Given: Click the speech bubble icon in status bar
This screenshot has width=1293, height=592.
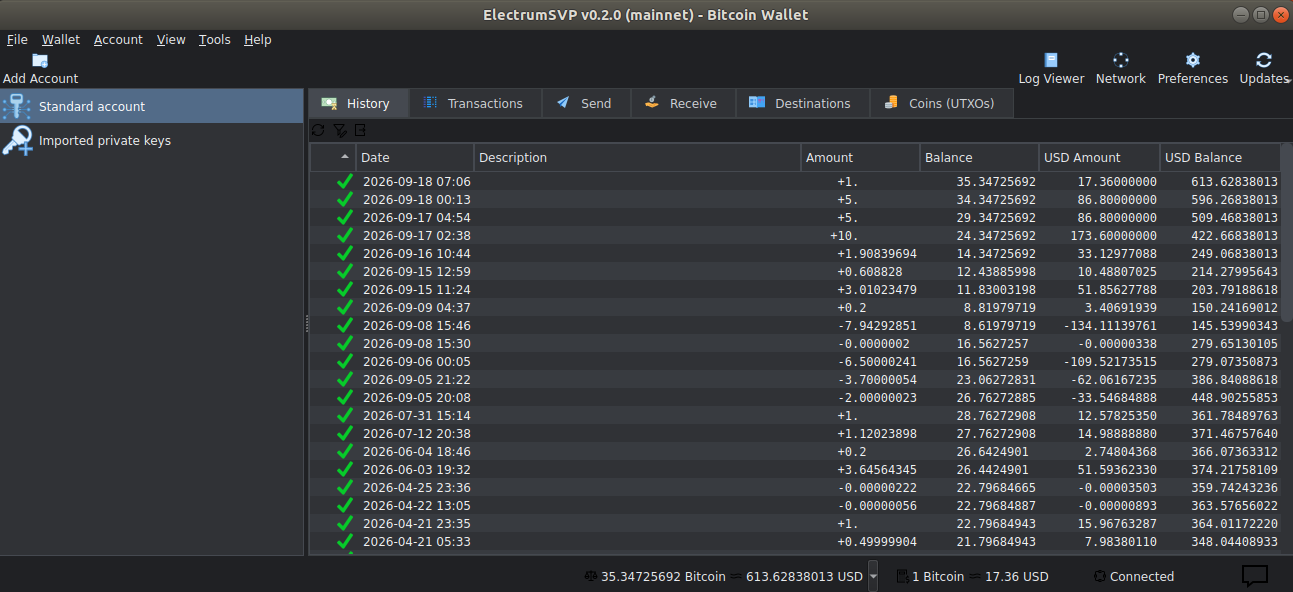Looking at the screenshot, I should point(1255,576).
